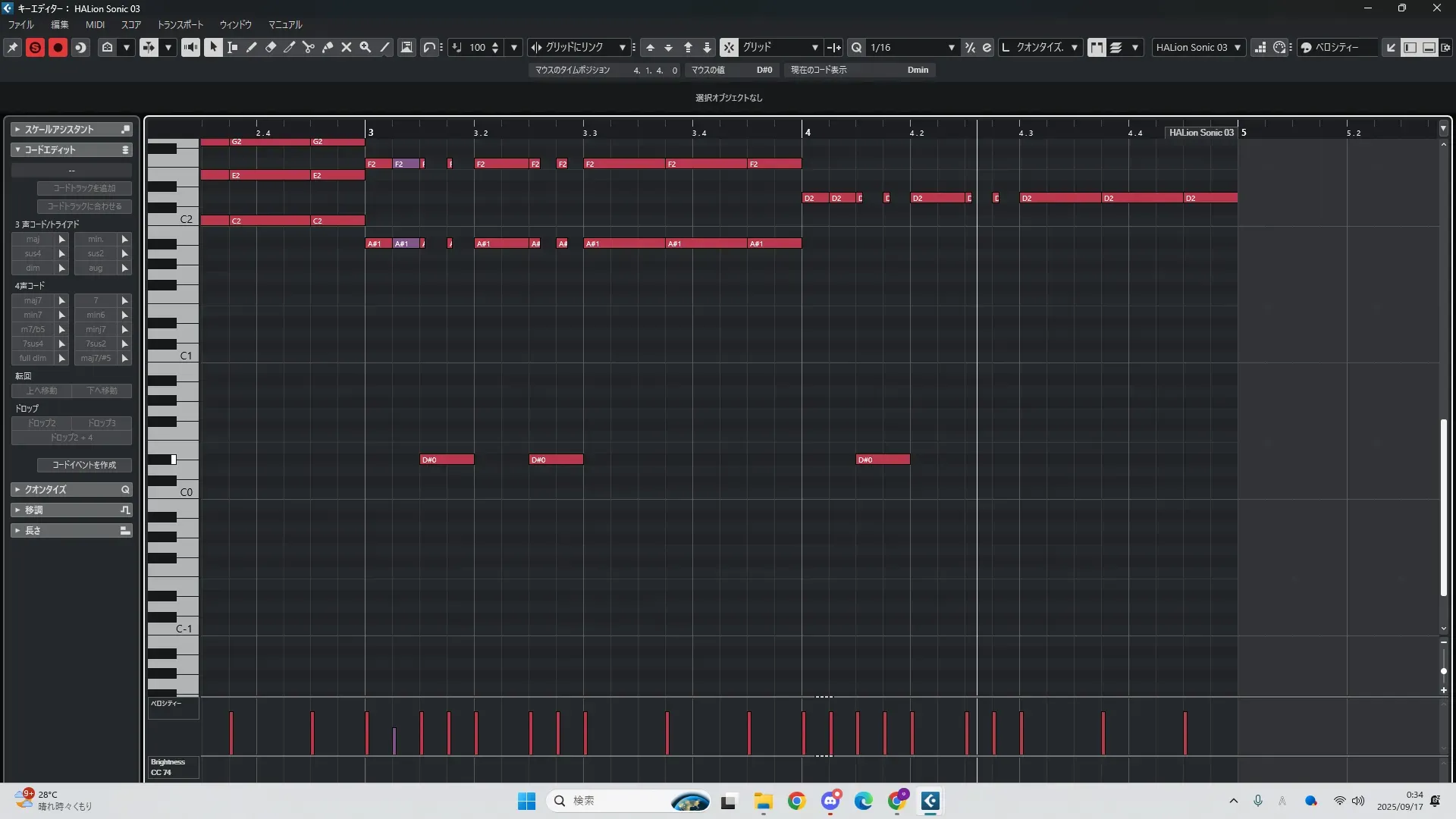Screen dimensions: 1456x819
Task: Toggle the Record in Editor button
Action: tap(58, 47)
